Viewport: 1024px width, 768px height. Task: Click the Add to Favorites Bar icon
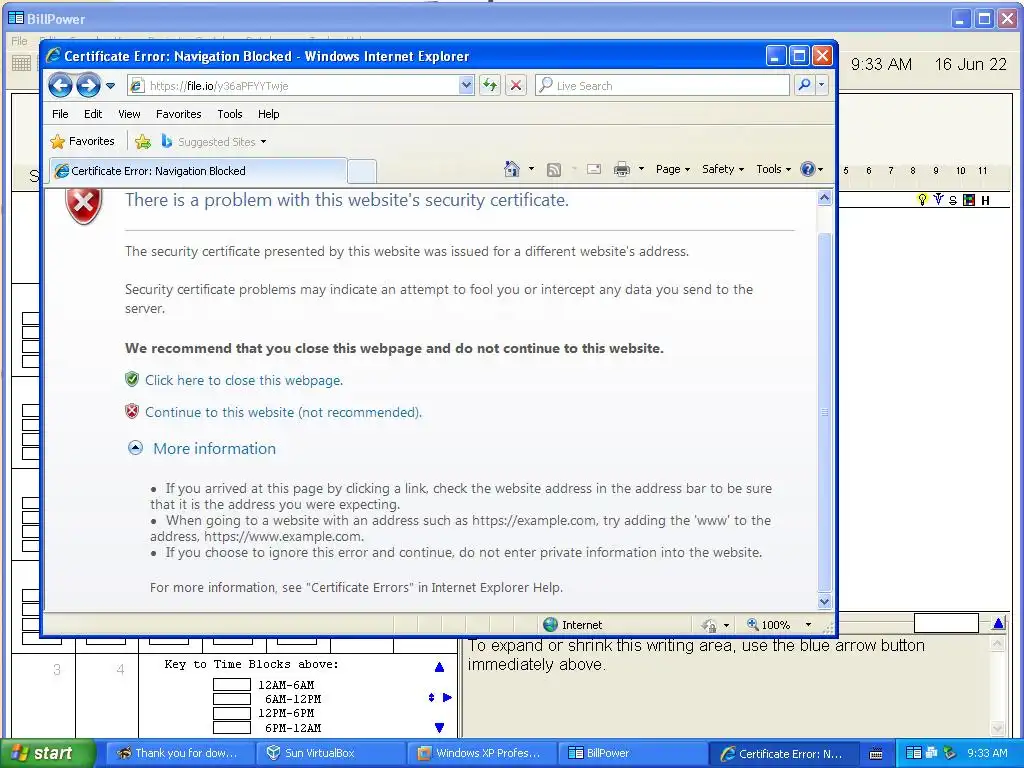pos(142,141)
